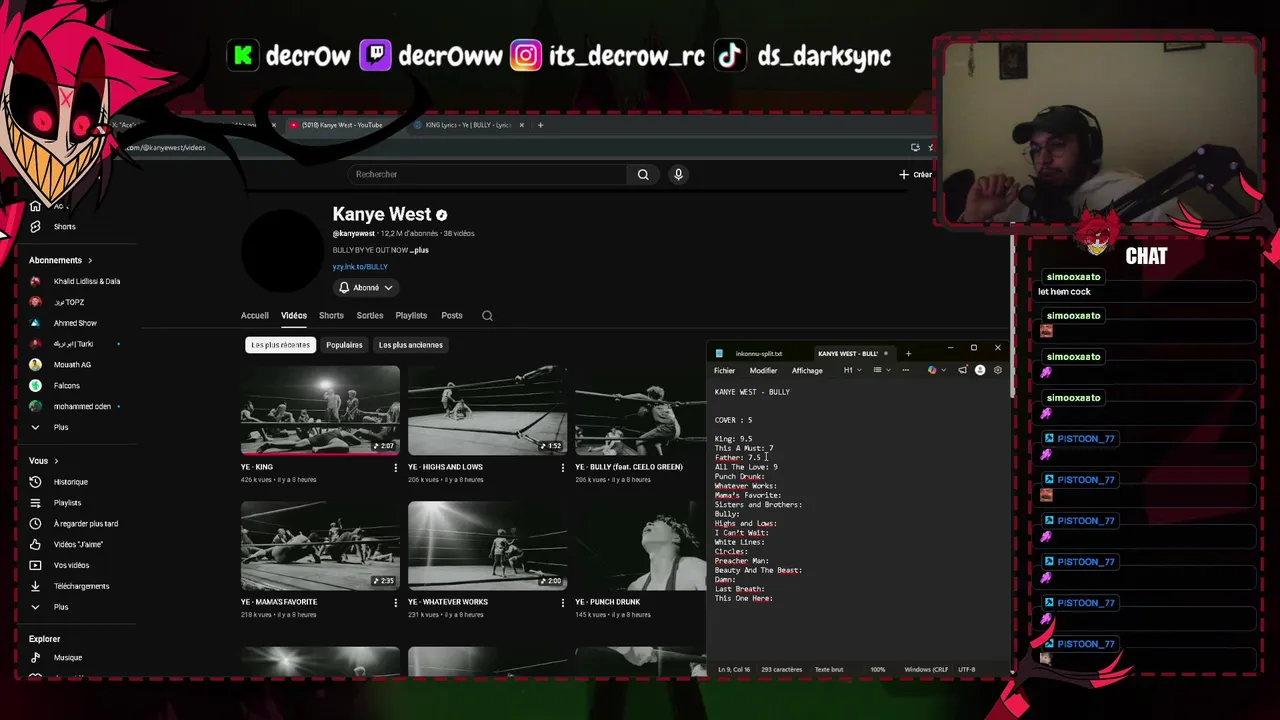Open Notepad settings gear icon
The height and width of the screenshot is (720, 1280).
tap(997, 370)
